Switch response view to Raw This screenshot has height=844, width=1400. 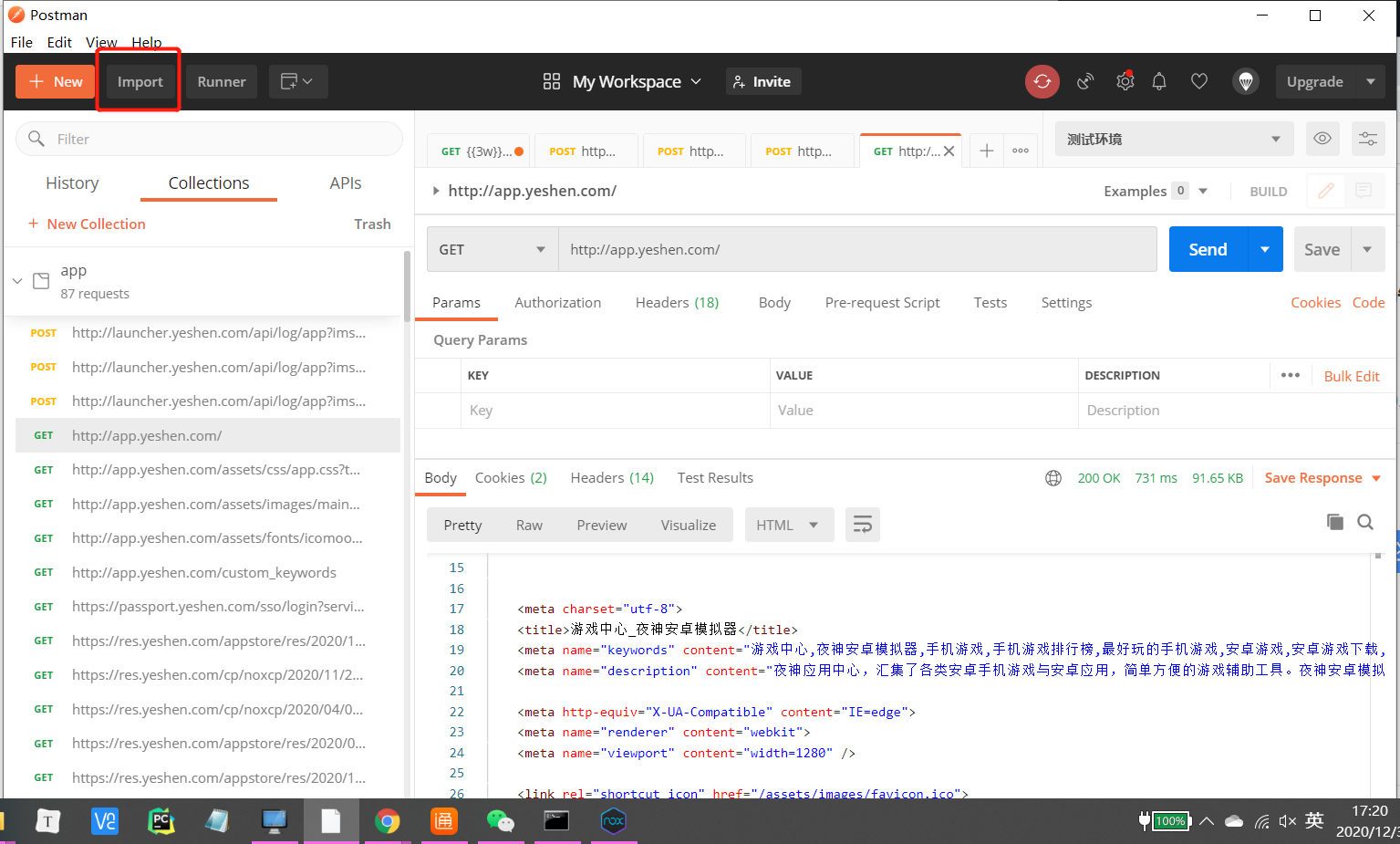pyautogui.click(x=529, y=525)
